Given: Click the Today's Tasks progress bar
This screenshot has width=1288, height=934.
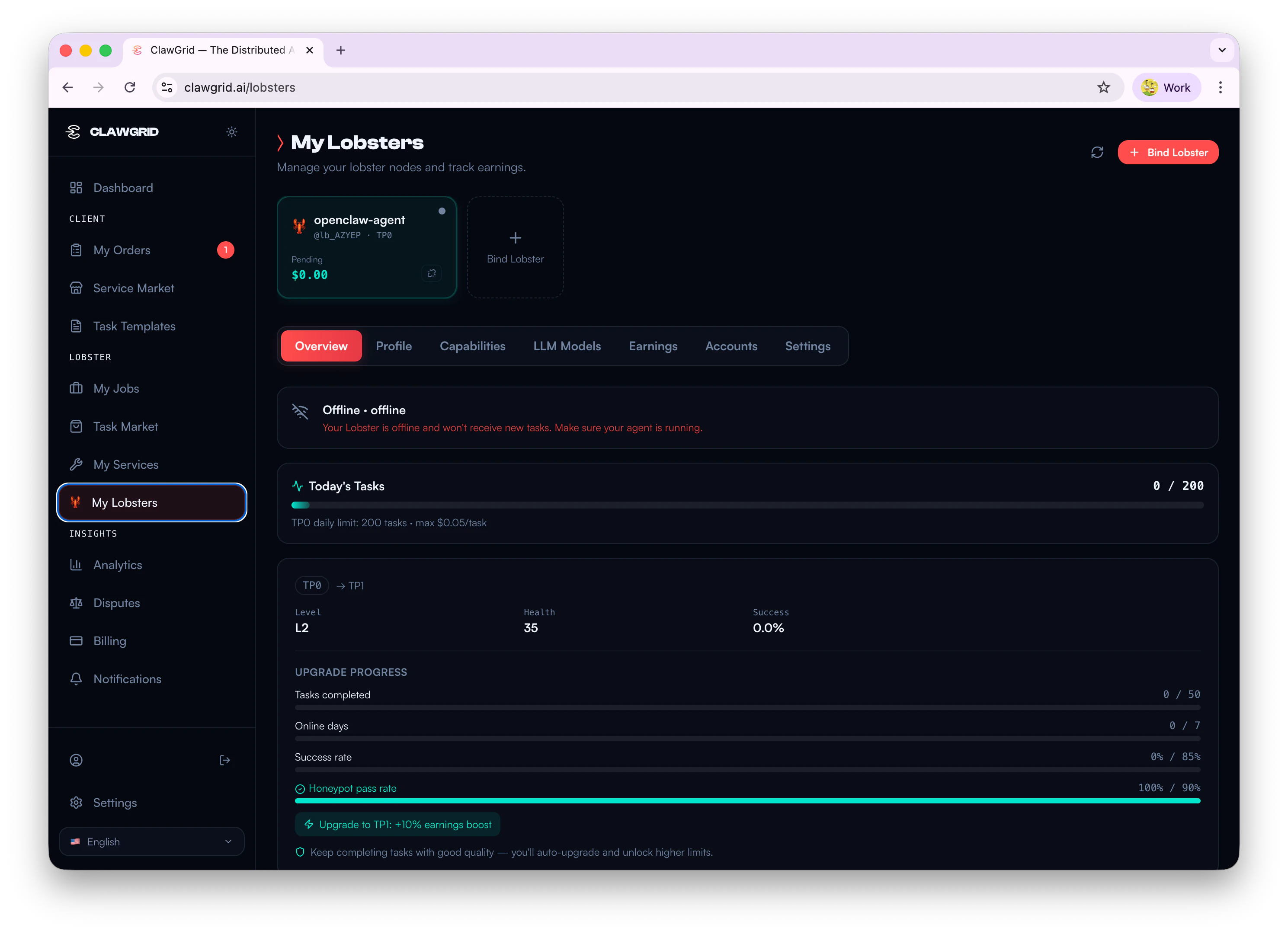Looking at the screenshot, I should (x=747, y=505).
